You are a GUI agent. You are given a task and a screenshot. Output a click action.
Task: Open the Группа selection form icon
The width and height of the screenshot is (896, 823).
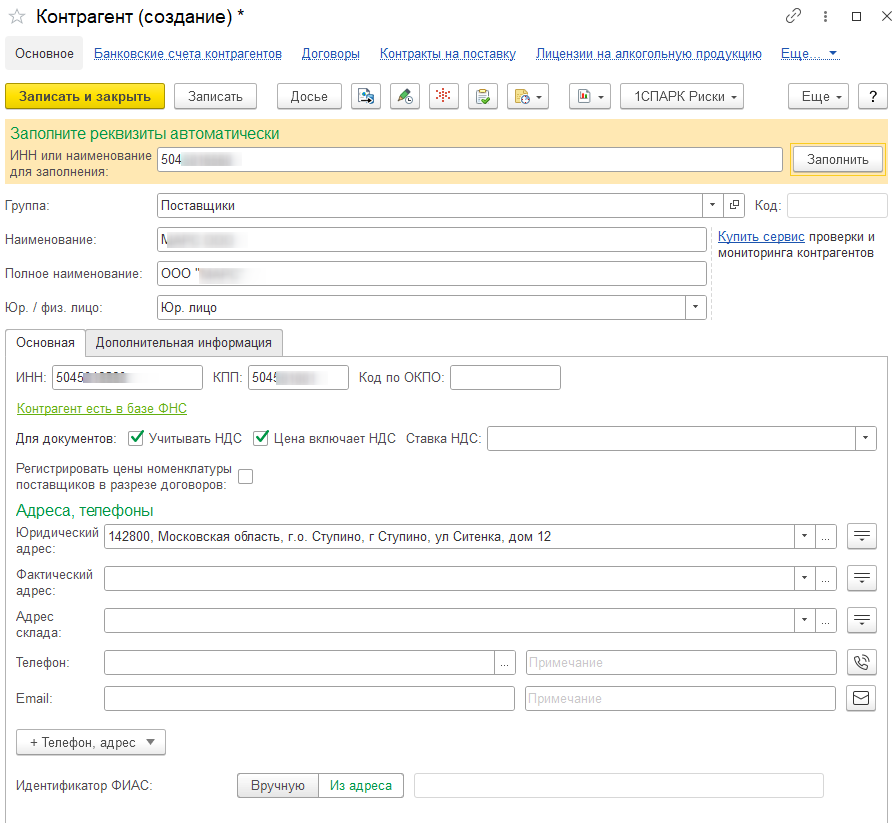coord(735,205)
